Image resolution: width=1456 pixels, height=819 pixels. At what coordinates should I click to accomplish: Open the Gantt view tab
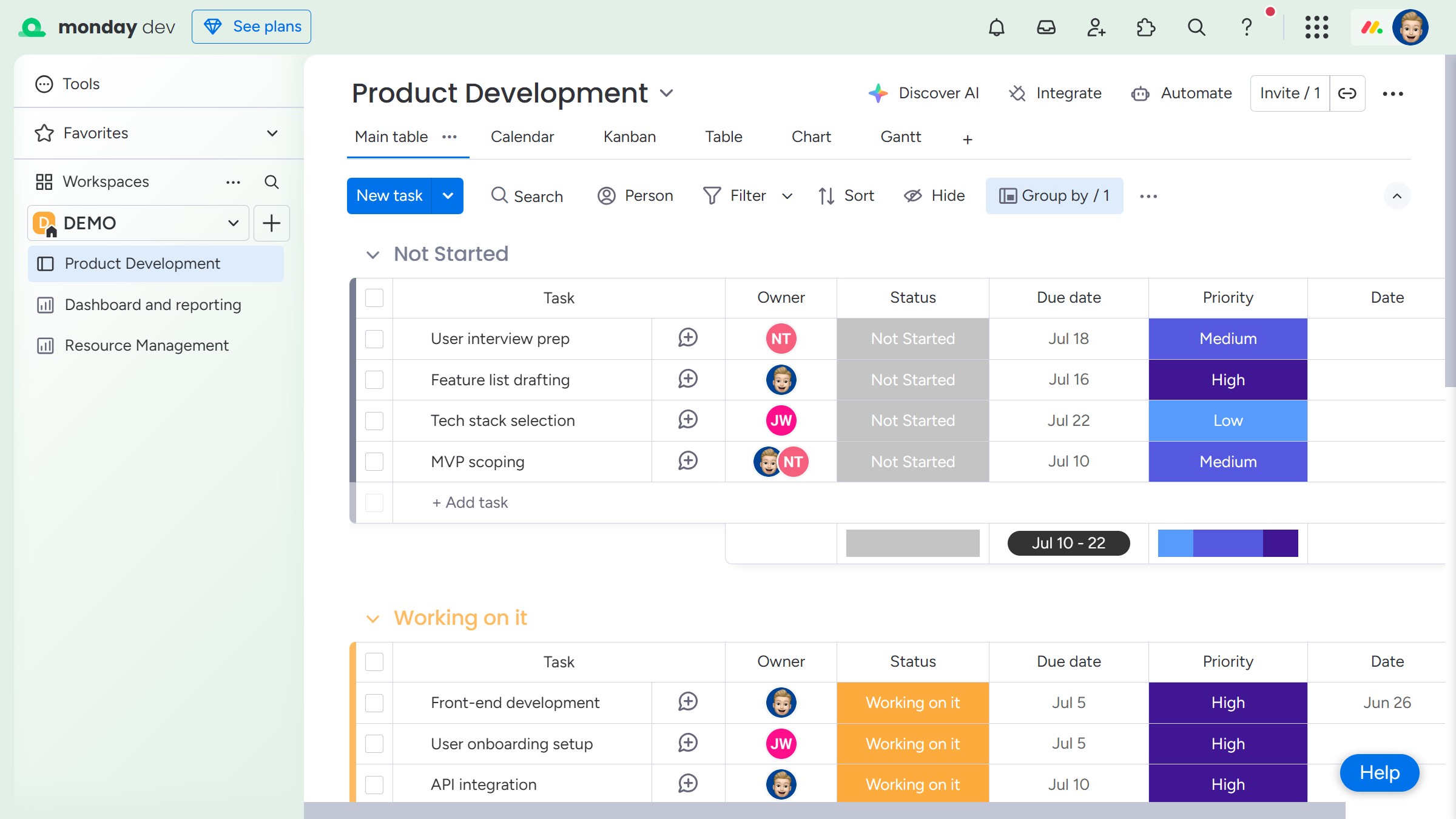pyautogui.click(x=900, y=137)
